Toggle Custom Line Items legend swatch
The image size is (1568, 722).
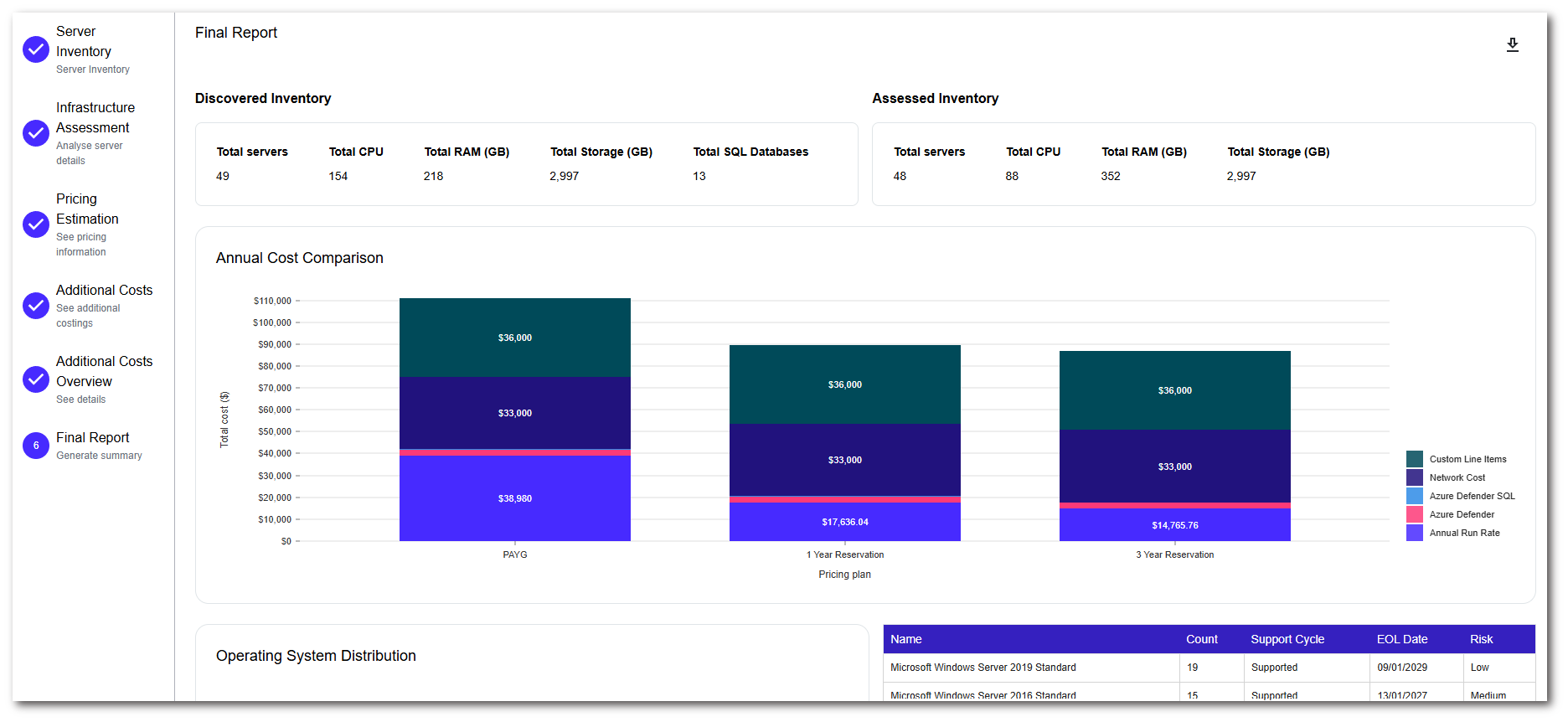pyautogui.click(x=1415, y=459)
